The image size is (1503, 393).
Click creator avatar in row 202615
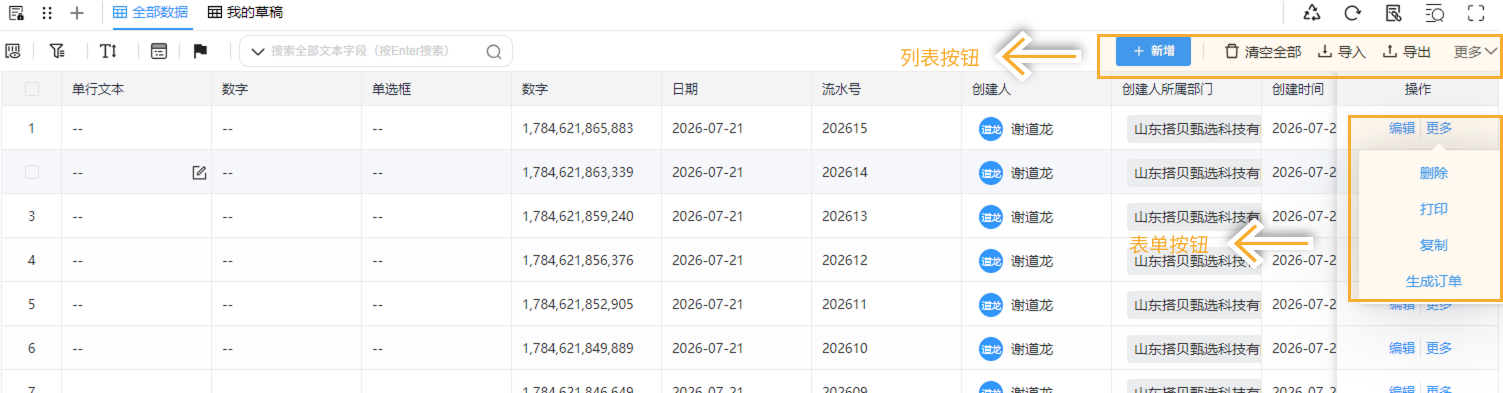990,128
